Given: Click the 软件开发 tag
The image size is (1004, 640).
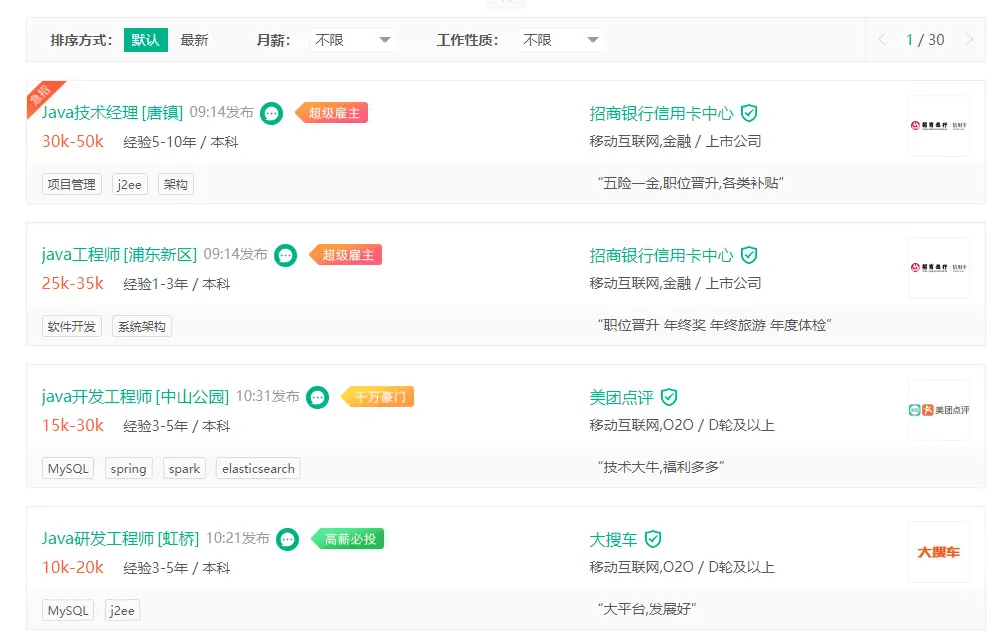Looking at the screenshot, I should (x=72, y=326).
